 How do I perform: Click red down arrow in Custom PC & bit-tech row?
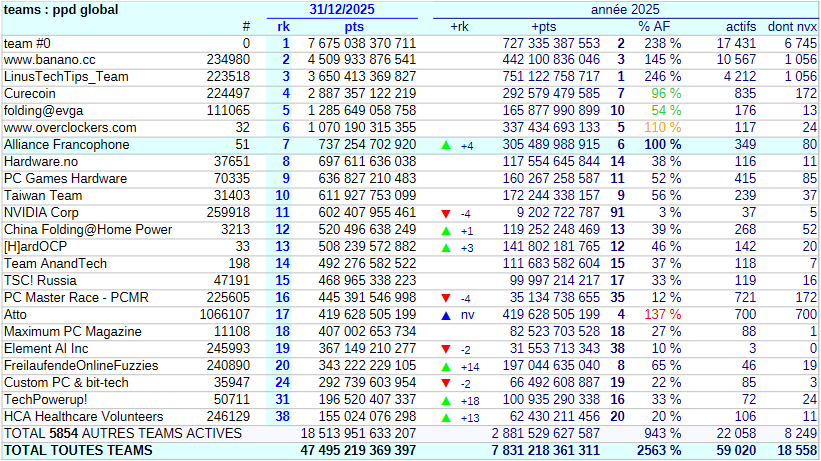(x=446, y=383)
